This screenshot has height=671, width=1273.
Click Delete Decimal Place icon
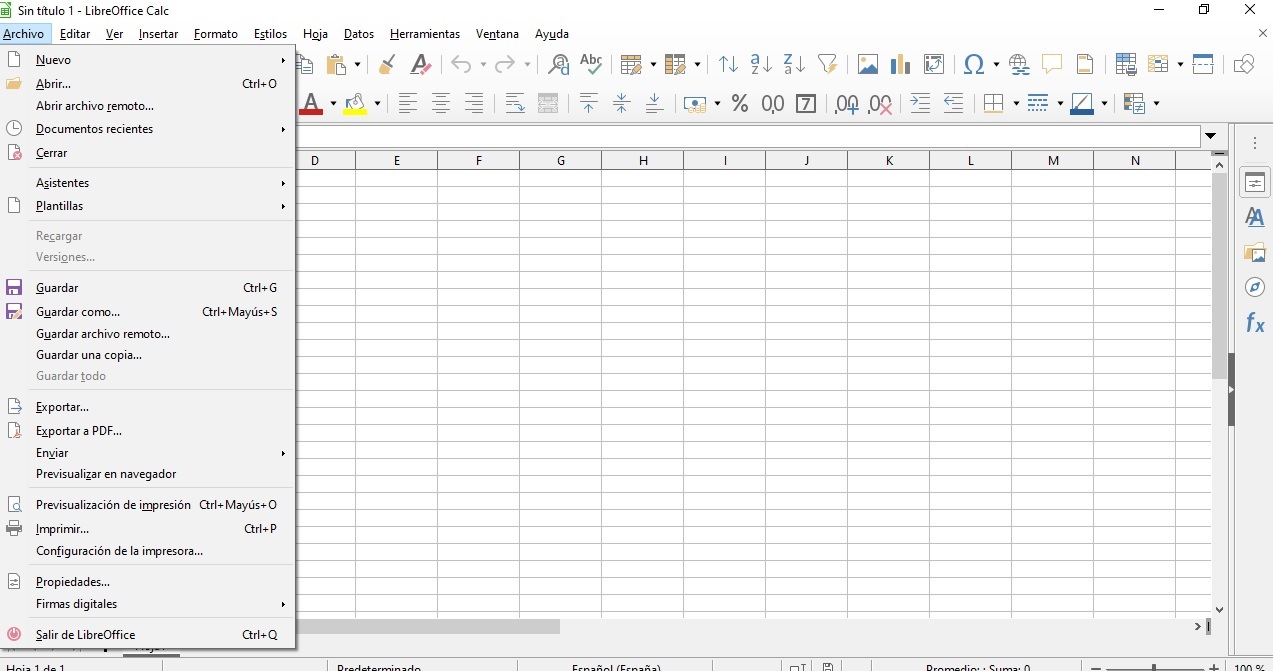click(880, 103)
